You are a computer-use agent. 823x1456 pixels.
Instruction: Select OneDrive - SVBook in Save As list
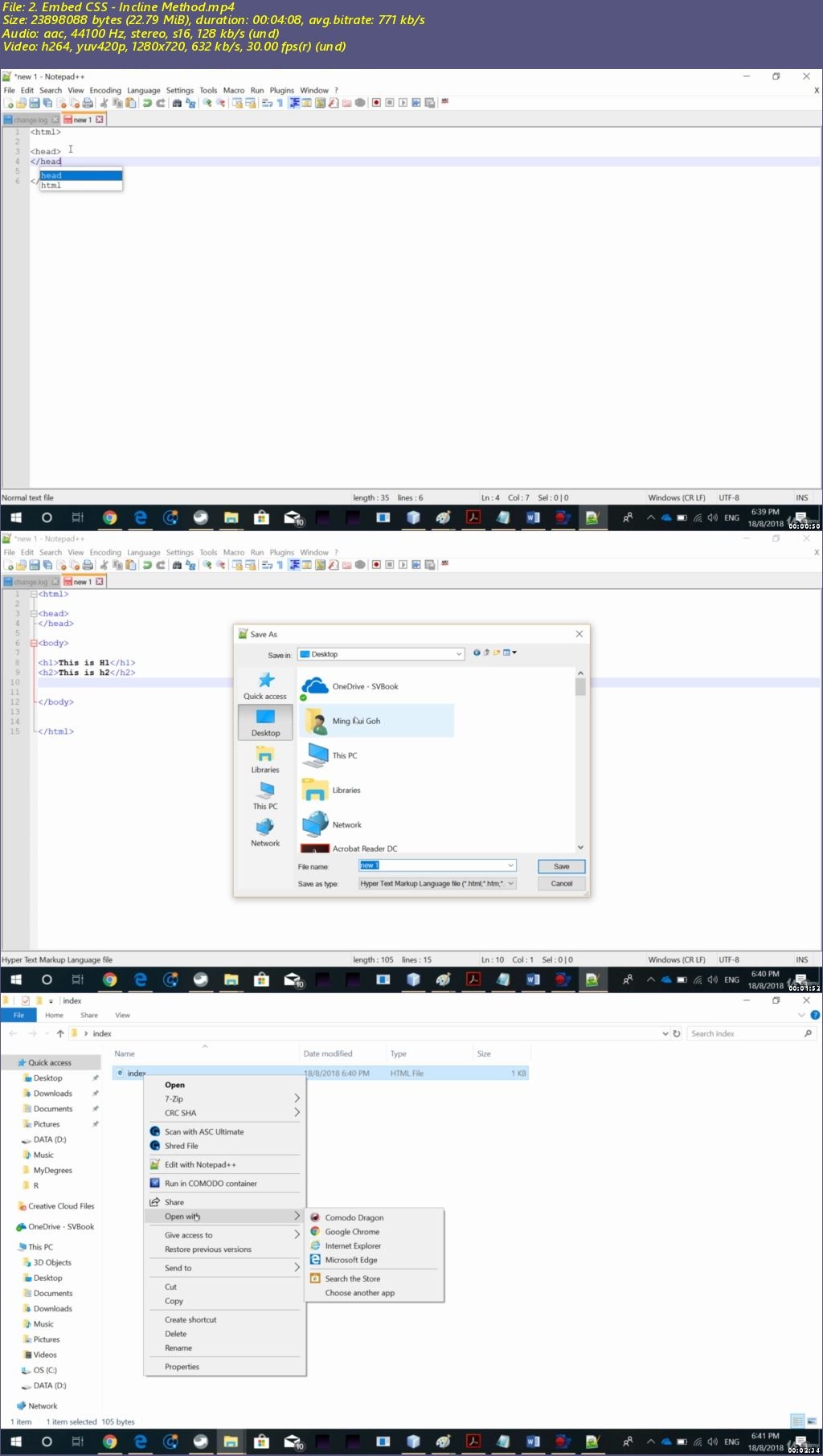tap(365, 686)
